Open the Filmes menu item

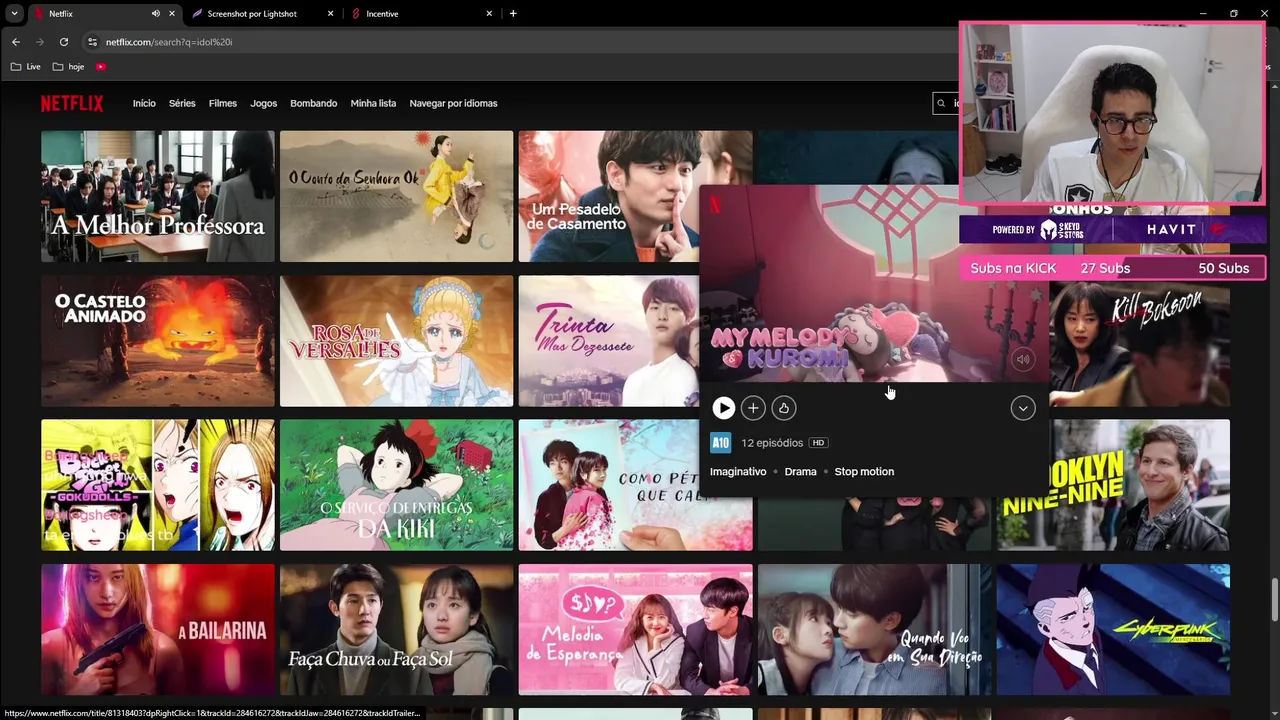223,103
